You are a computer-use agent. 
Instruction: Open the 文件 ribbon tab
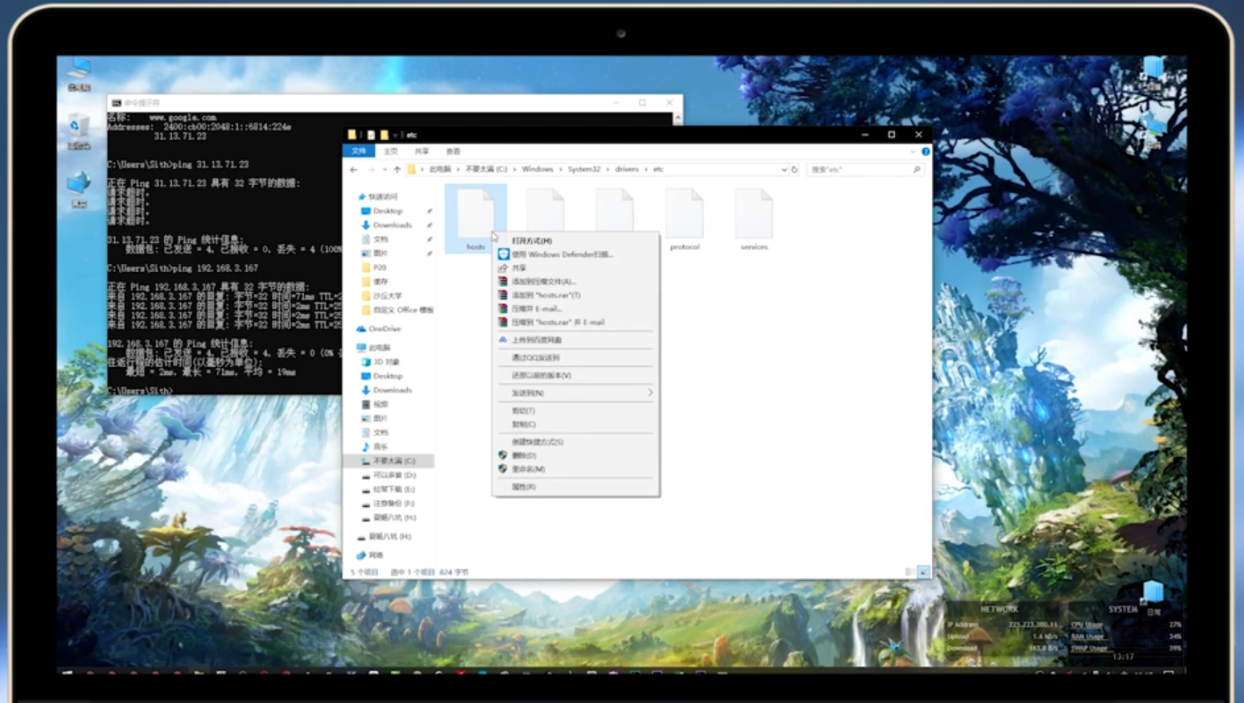pyautogui.click(x=360, y=151)
